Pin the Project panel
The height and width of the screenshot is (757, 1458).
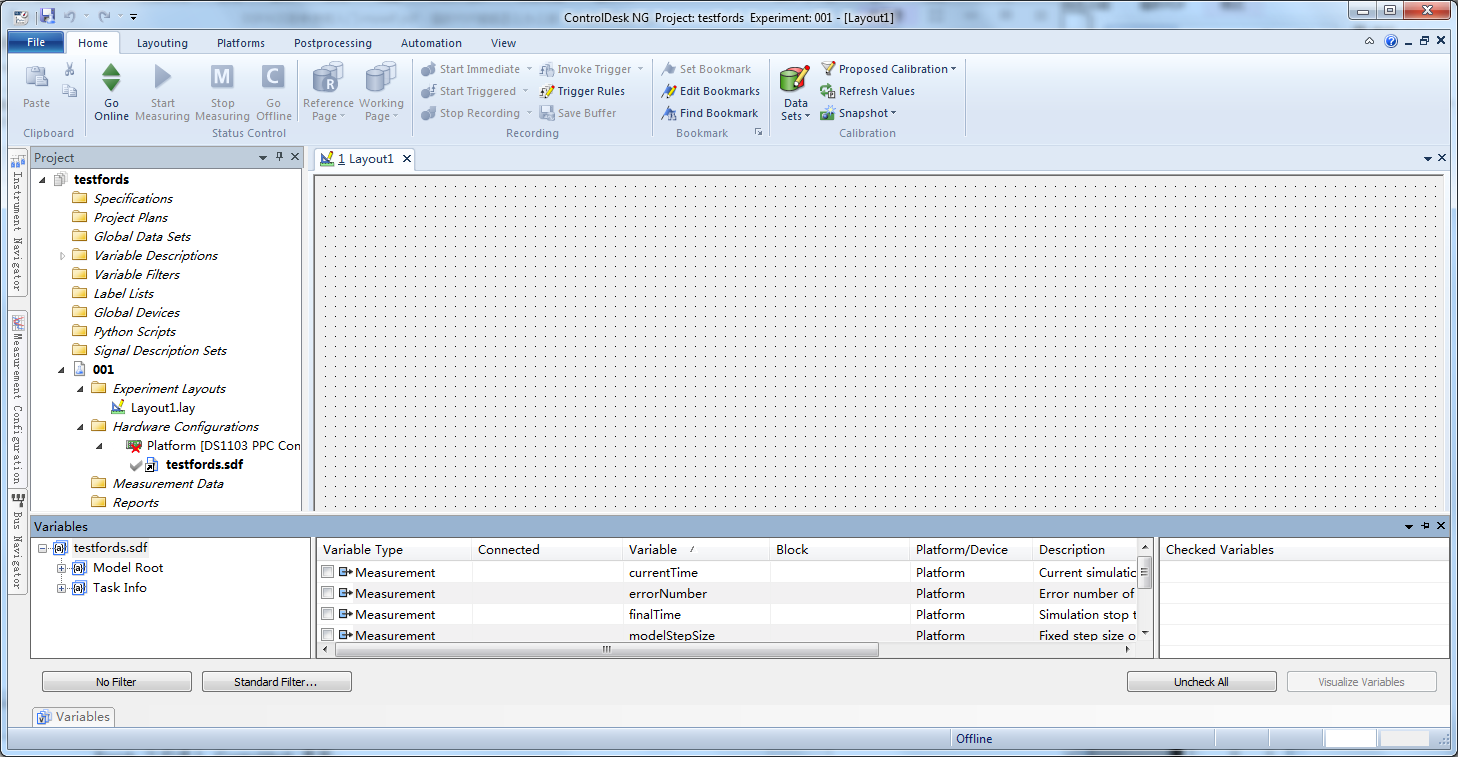pos(279,157)
